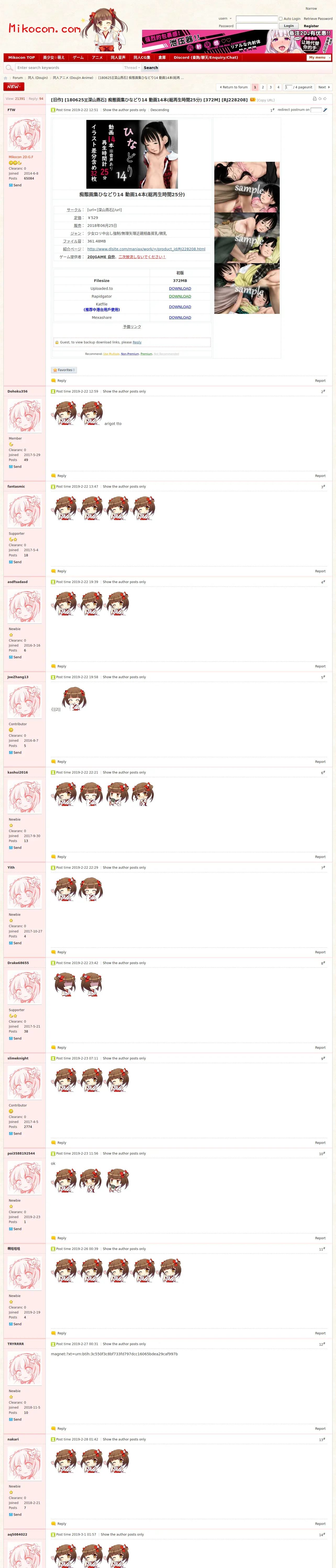The height and width of the screenshot is (1568, 336).
Task: Focus the username input field
Action: 257,19
